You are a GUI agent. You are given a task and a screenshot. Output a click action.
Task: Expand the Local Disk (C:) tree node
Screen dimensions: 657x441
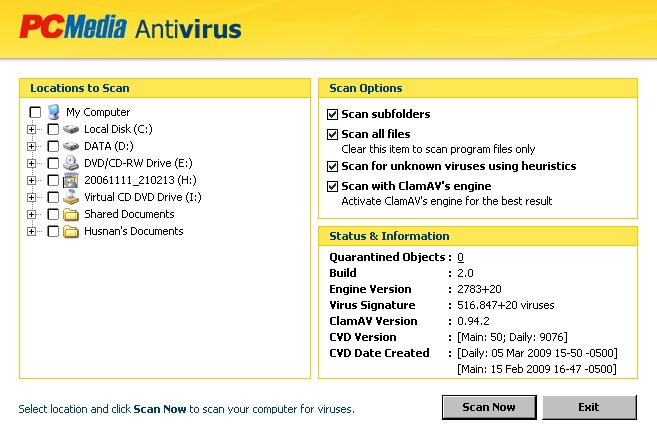click(31, 129)
